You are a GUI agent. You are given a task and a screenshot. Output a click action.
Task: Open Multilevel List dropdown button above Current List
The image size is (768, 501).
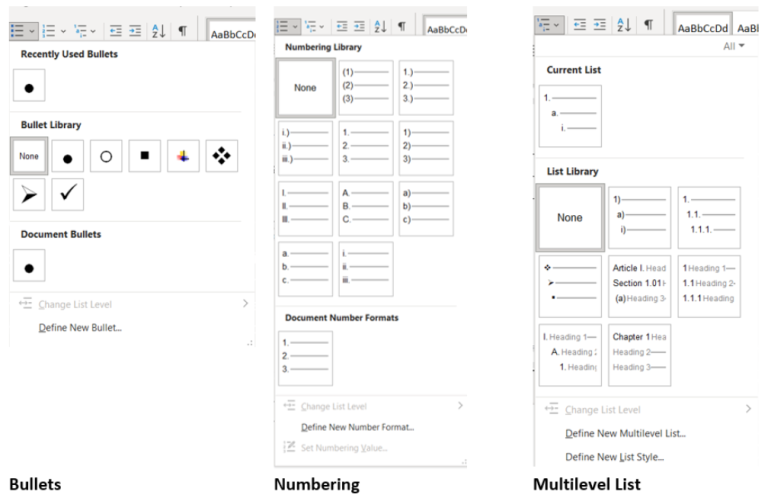tap(549, 26)
